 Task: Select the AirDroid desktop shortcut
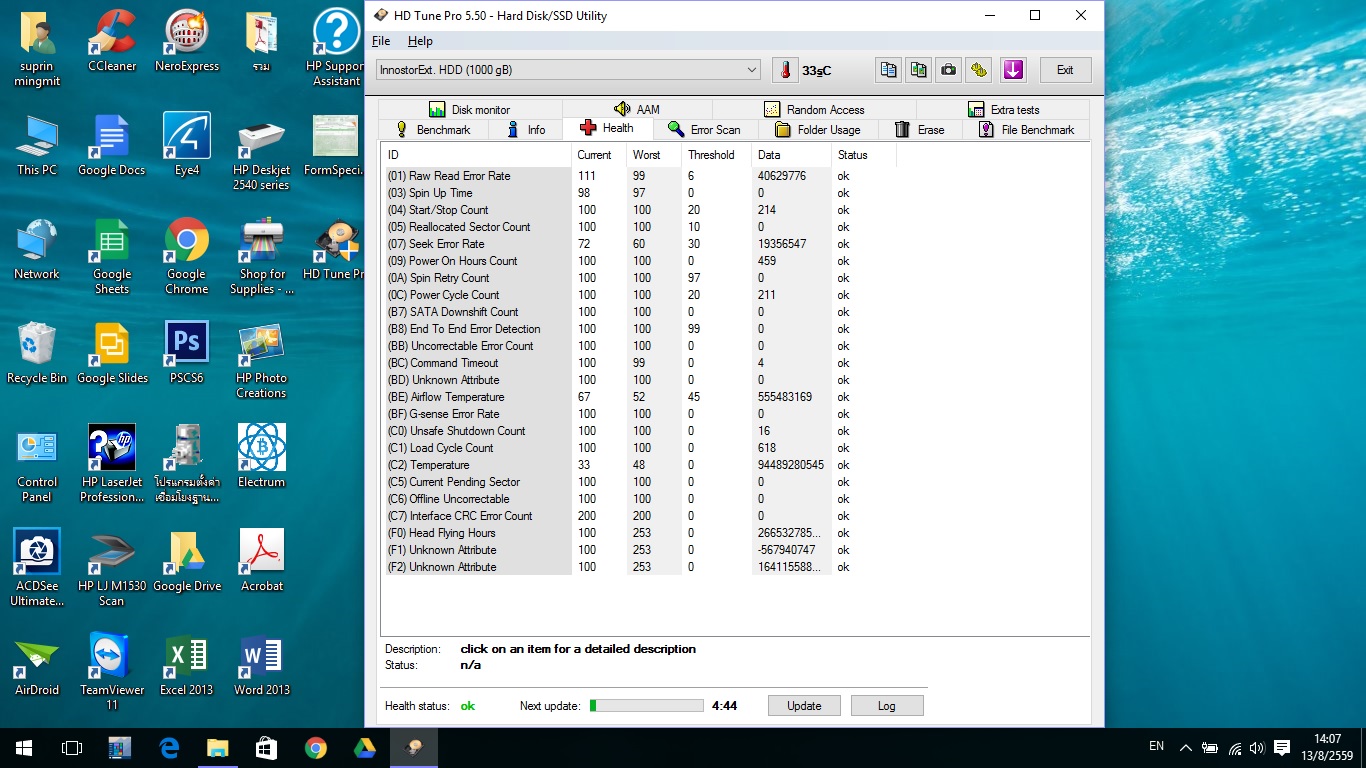click(x=37, y=666)
